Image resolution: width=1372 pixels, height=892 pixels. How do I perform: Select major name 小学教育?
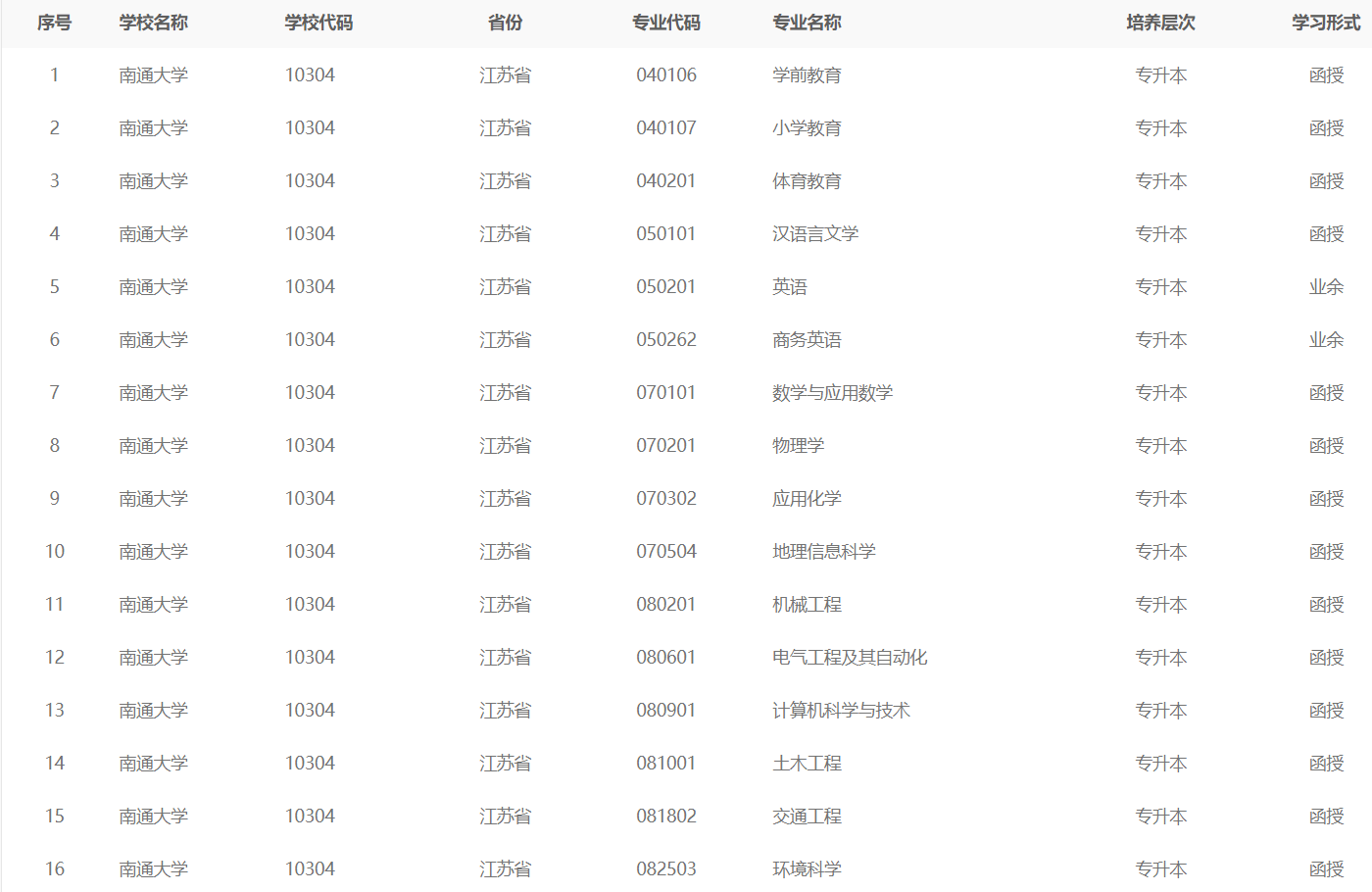(807, 128)
